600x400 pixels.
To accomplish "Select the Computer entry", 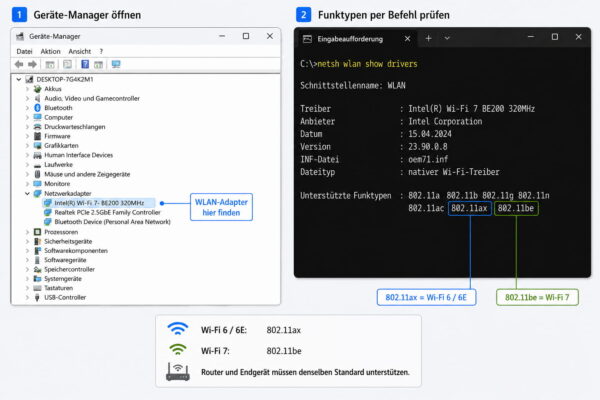I will pyautogui.click(x=59, y=118).
